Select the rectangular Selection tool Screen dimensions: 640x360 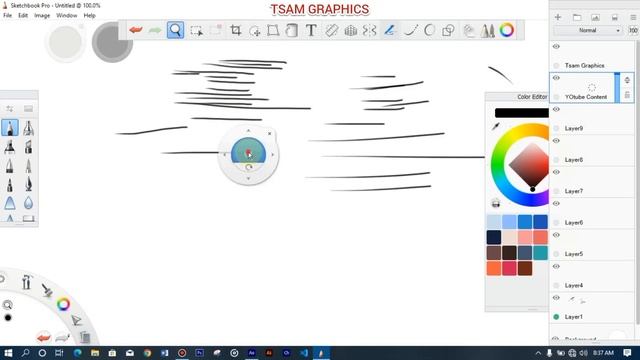coord(196,31)
